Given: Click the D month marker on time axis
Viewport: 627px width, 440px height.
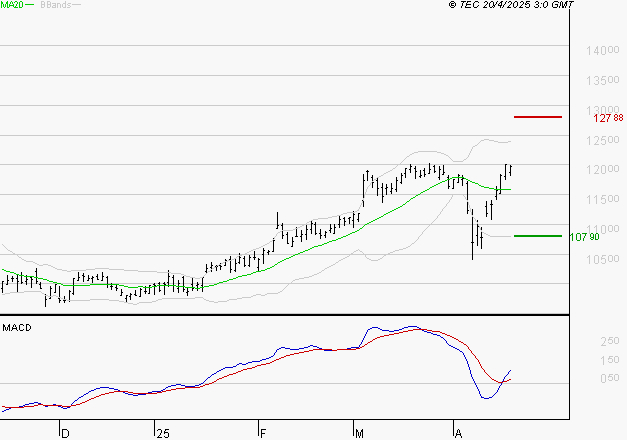Looking at the screenshot, I should tap(65, 433).
